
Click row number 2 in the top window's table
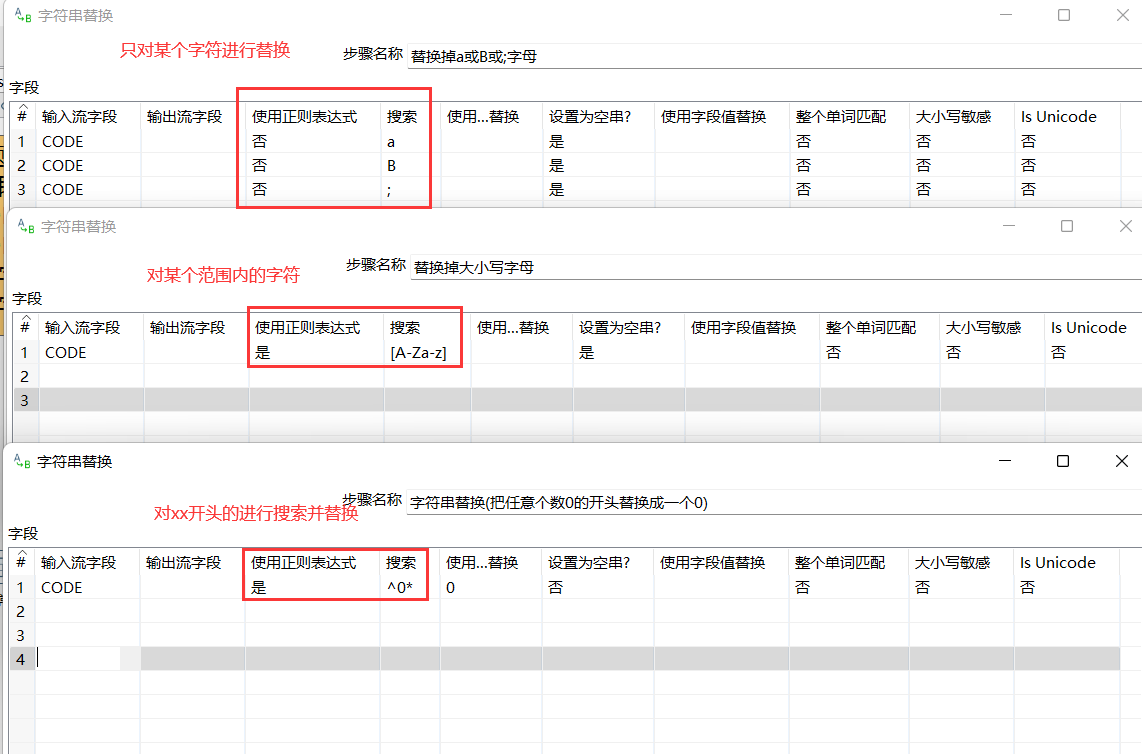(x=22, y=165)
